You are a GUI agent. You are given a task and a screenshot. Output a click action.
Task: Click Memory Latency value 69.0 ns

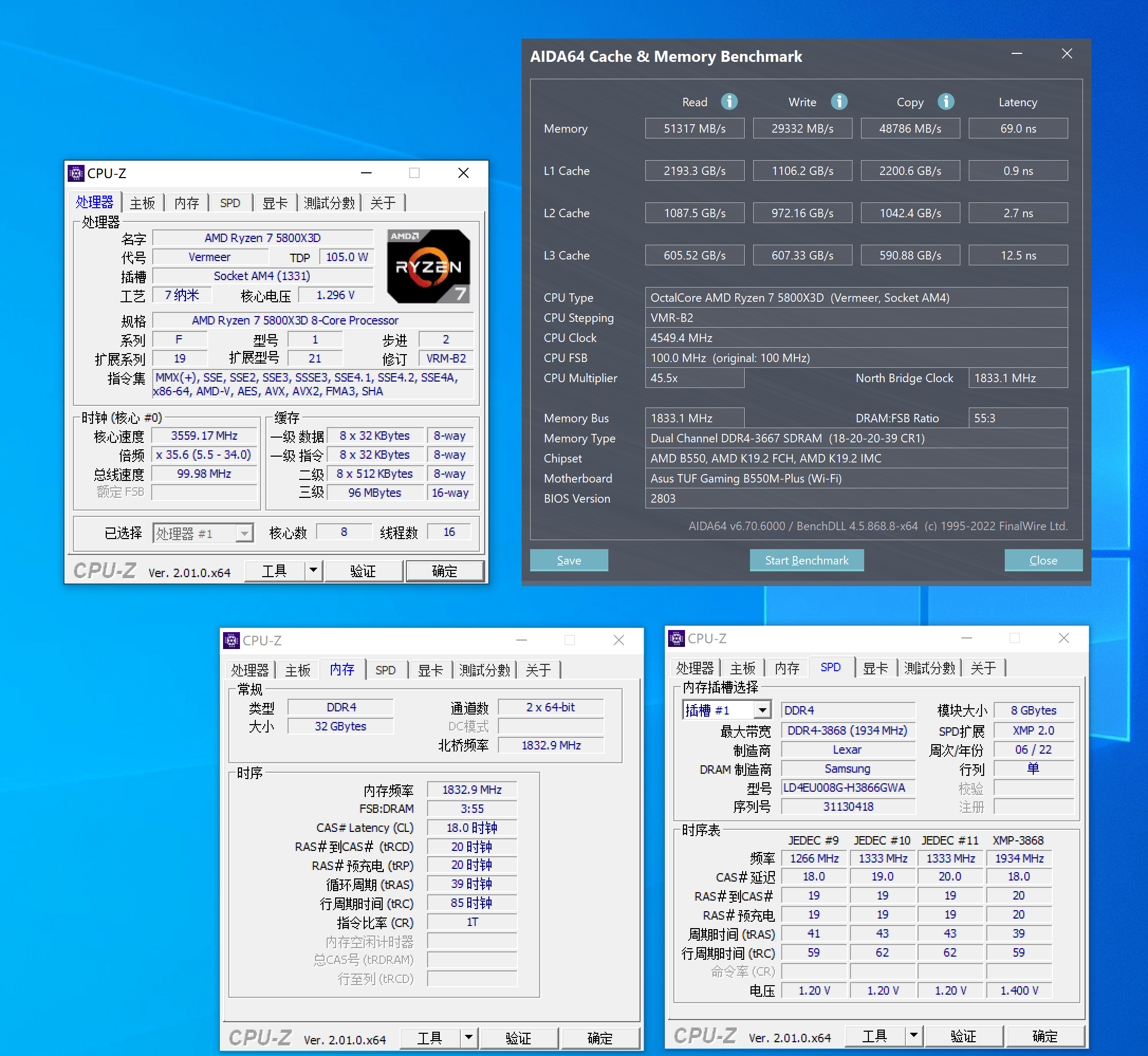click(1019, 128)
